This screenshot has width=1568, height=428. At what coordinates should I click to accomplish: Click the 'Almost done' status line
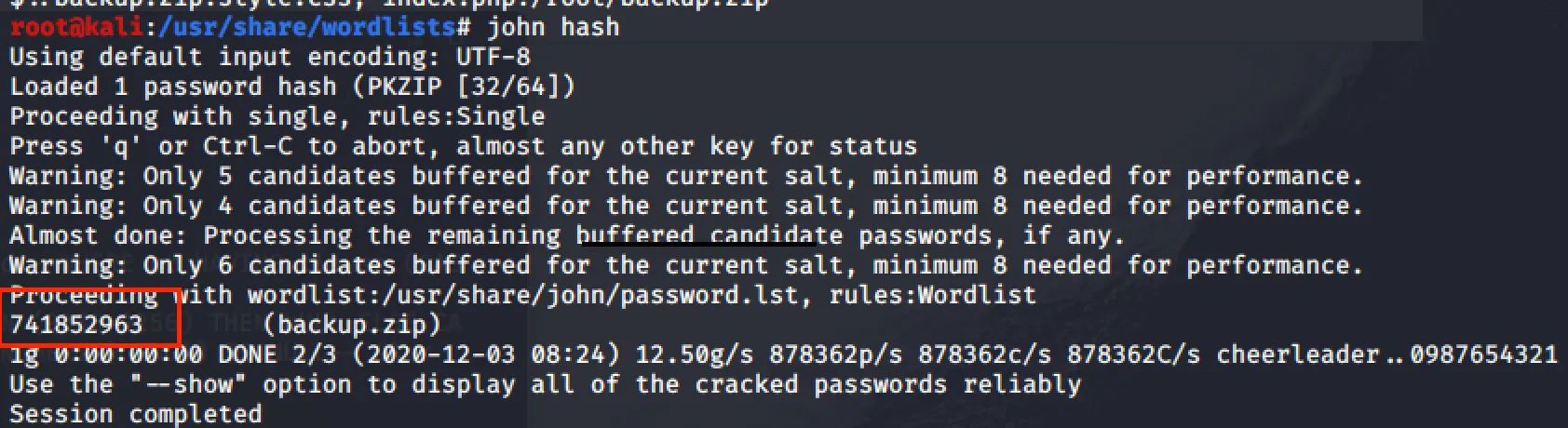coord(566,235)
